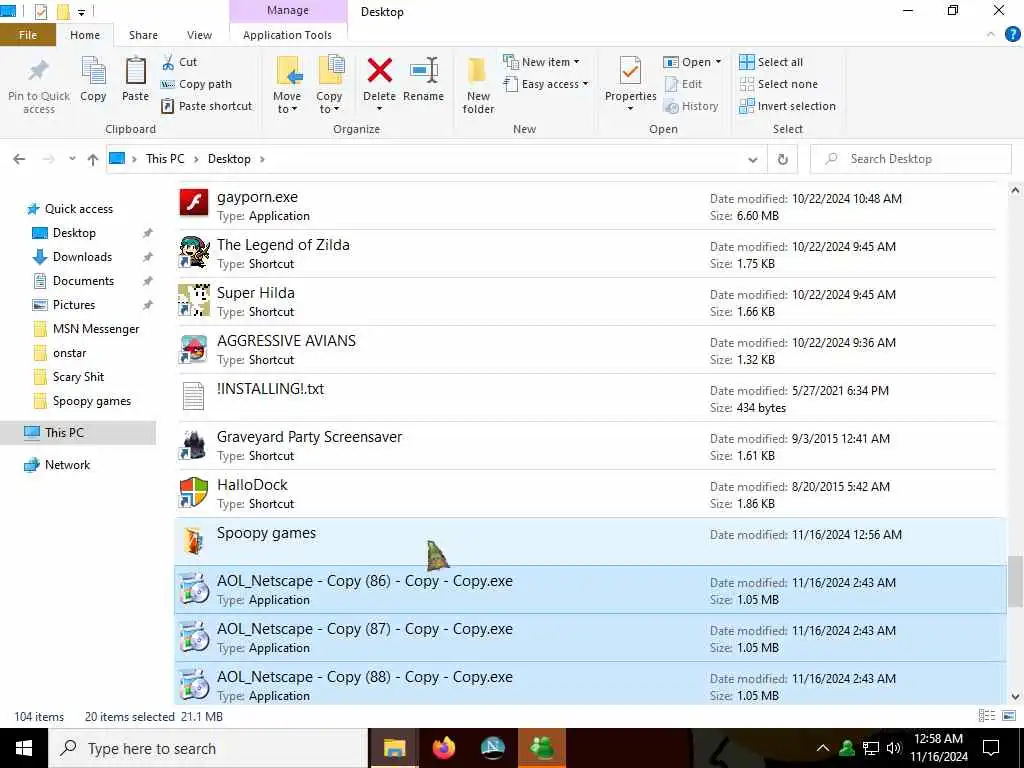Open Help with blue question mark
The image size is (1024, 768).
pos(1012,34)
